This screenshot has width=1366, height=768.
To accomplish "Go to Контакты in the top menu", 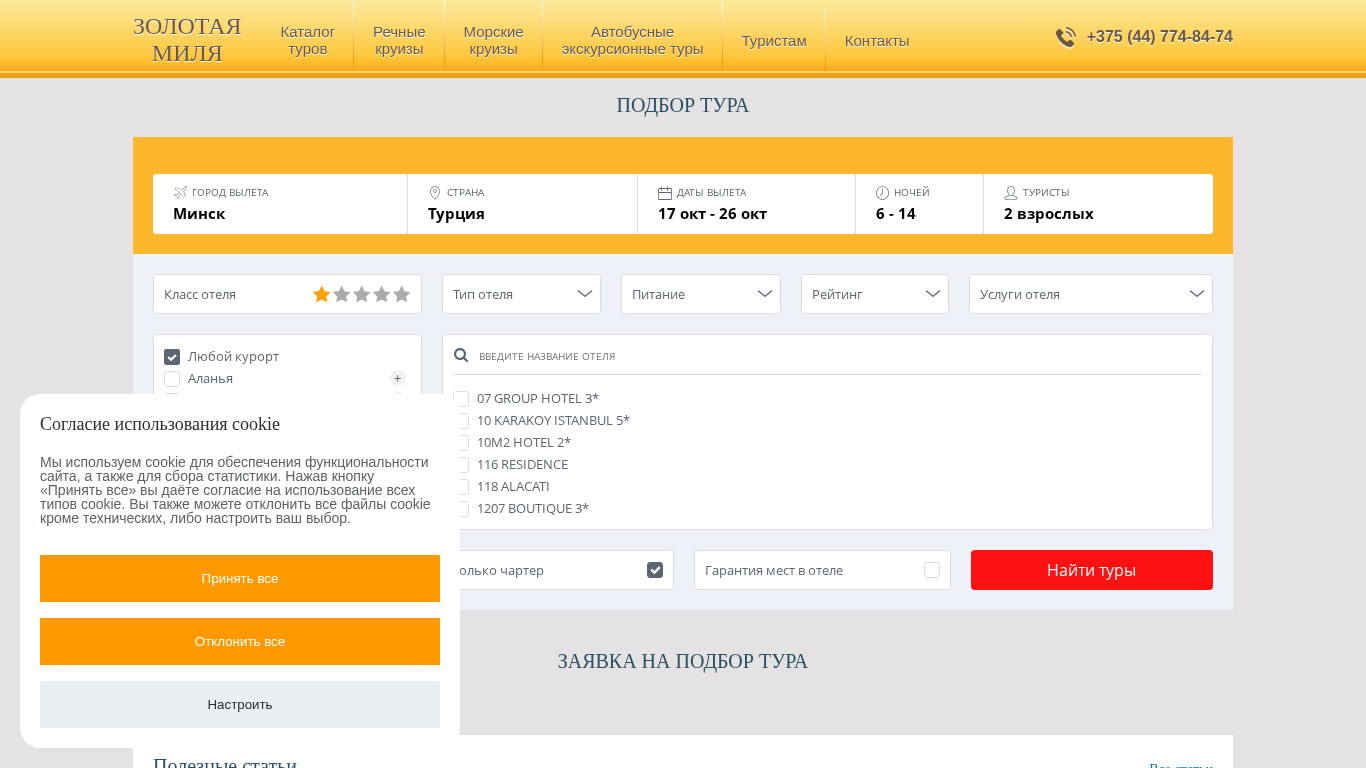I will click(877, 40).
